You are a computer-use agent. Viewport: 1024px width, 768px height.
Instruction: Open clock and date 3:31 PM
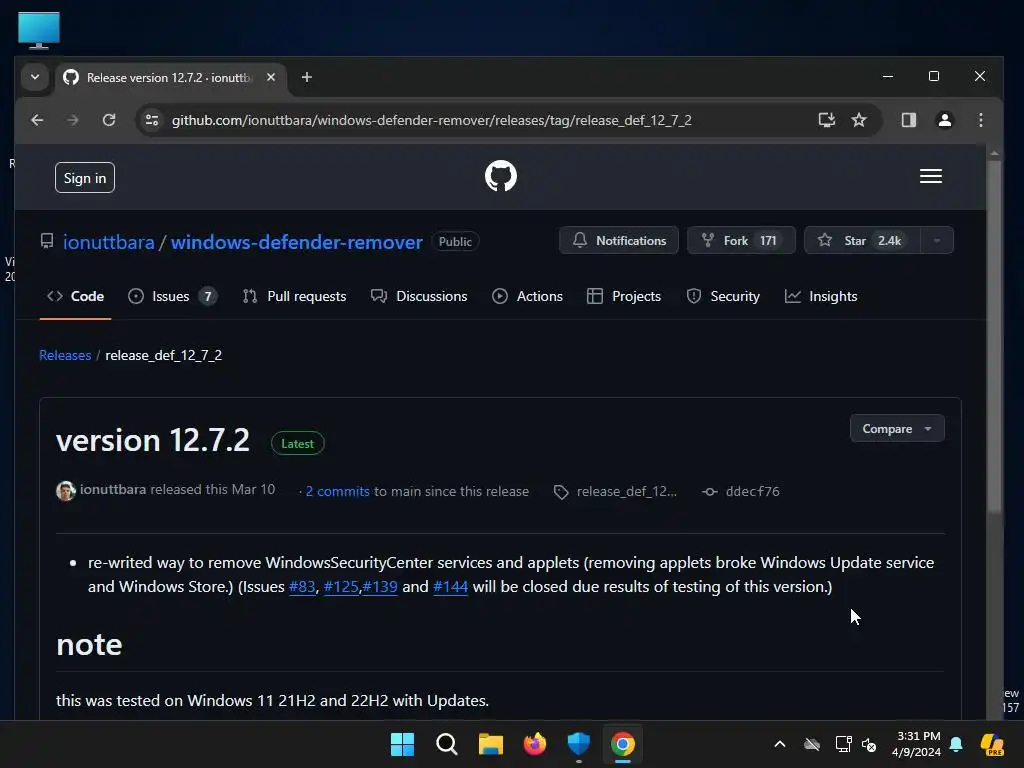pos(917,744)
